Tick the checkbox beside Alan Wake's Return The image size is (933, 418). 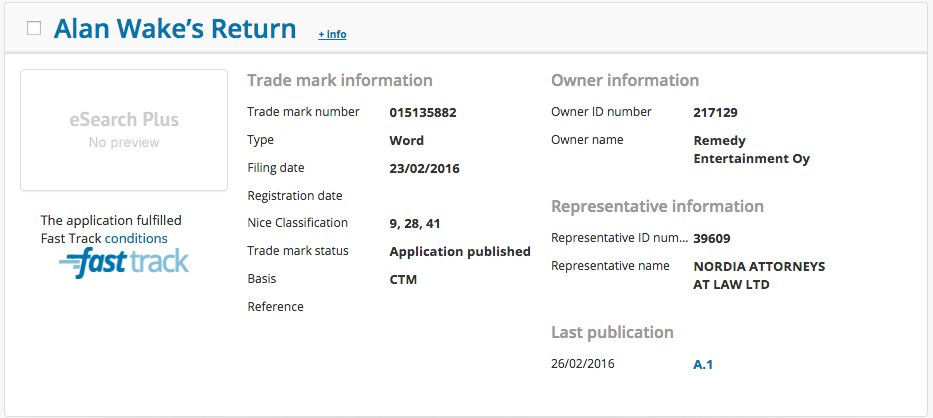coord(34,29)
